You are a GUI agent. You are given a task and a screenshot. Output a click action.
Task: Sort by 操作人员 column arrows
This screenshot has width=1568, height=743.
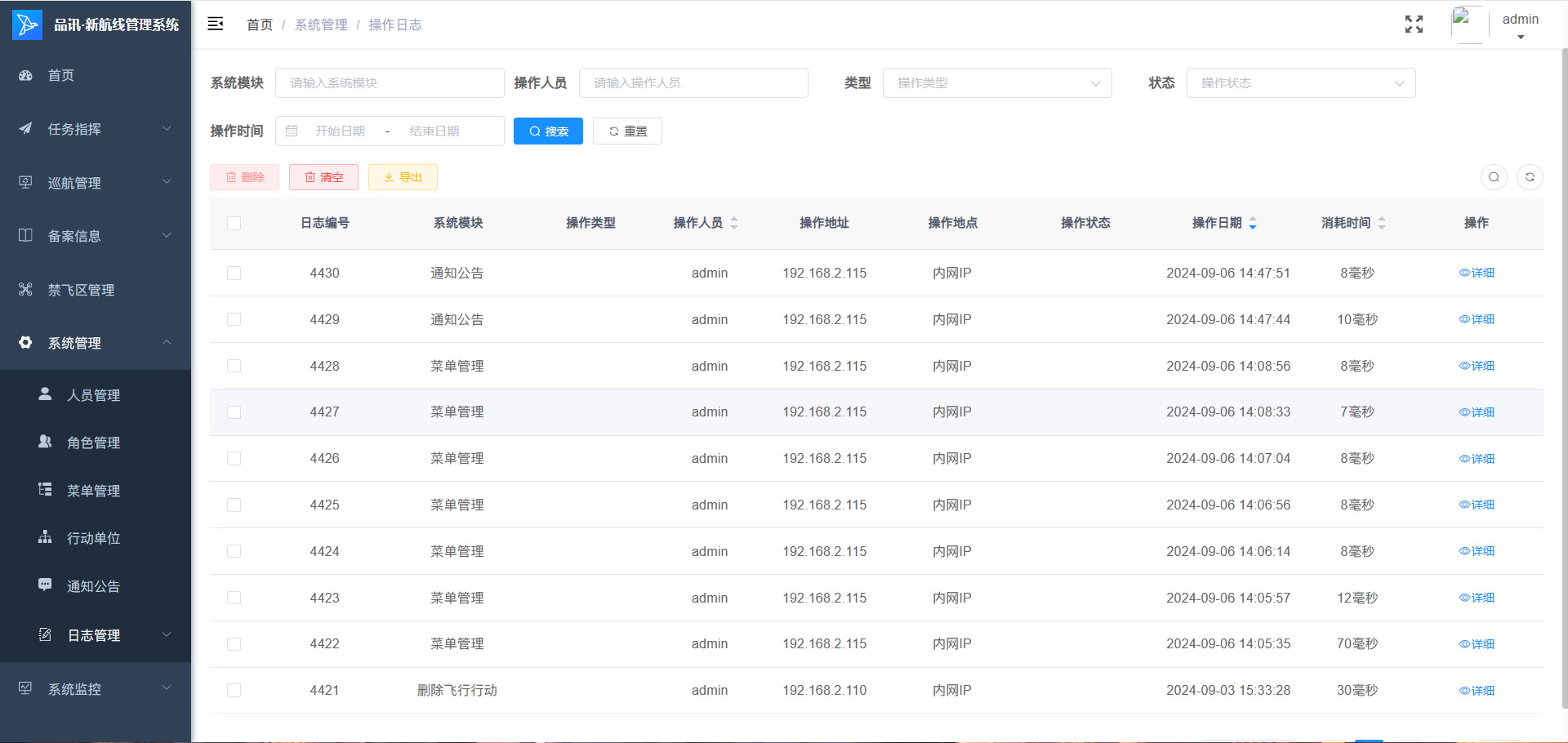734,223
